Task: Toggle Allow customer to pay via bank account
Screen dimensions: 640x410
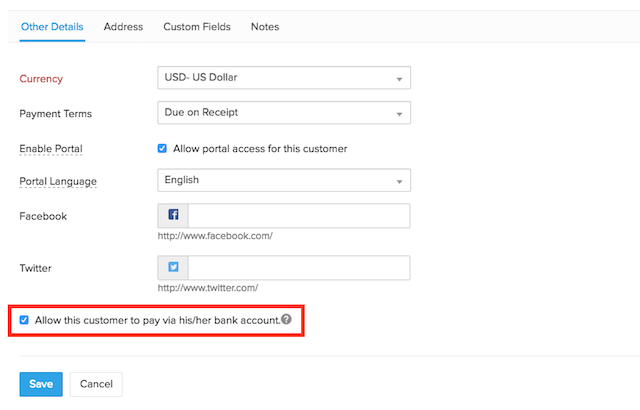Action: tap(24, 320)
